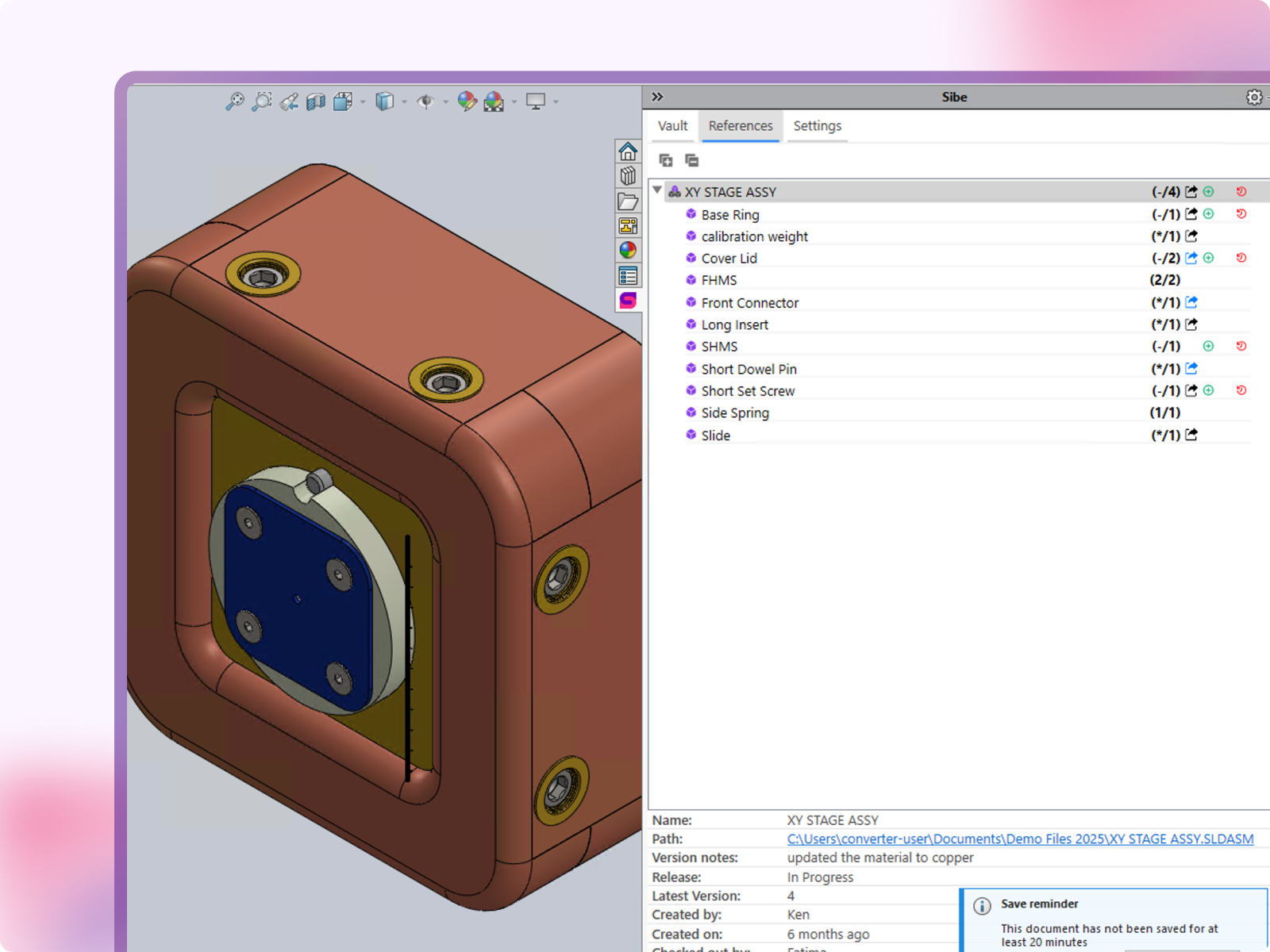Viewport: 1270px width, 952px height.
Task: Open the File Explorer folder task pane tab
Action: [x=628, y=202]
